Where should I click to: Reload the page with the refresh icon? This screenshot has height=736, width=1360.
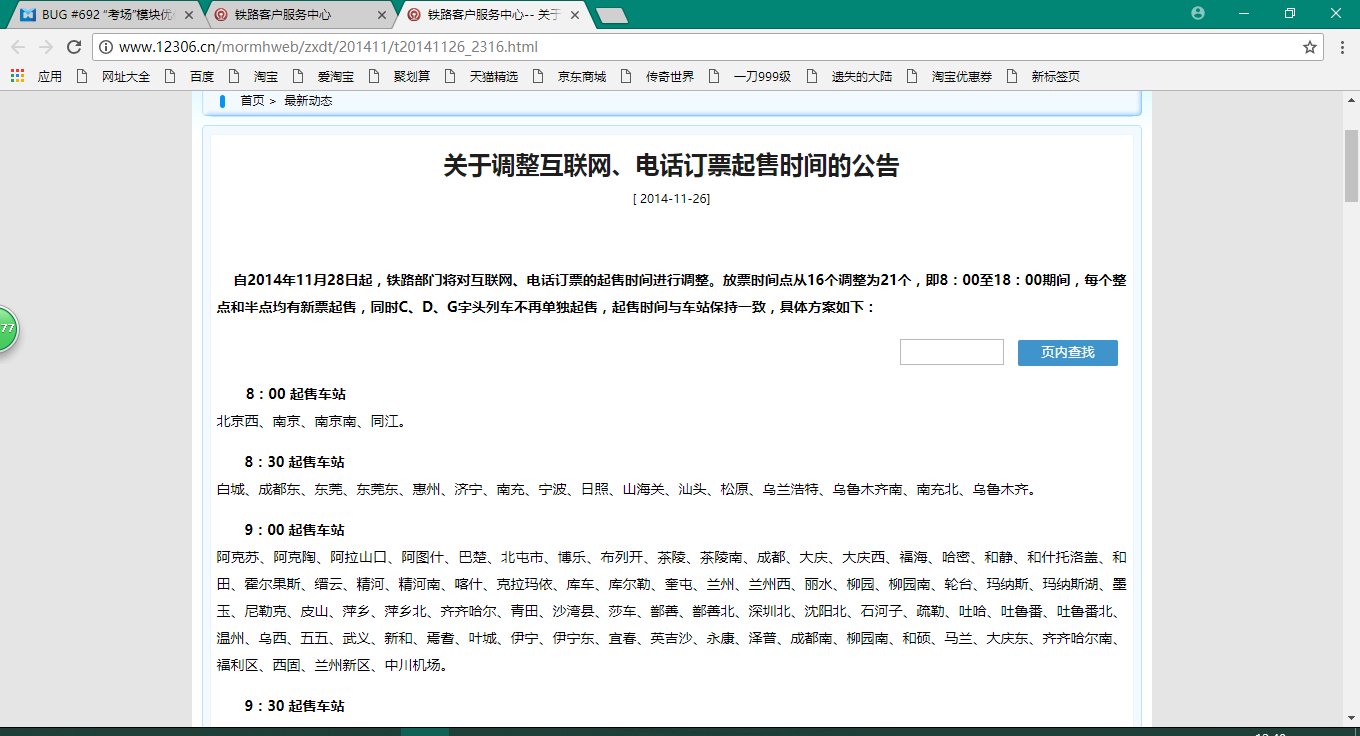tap(73, 47)
